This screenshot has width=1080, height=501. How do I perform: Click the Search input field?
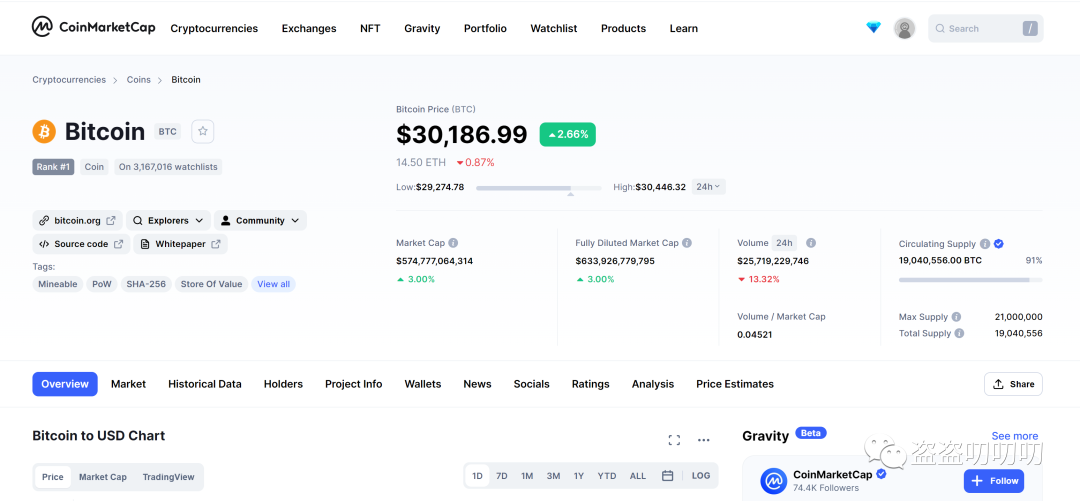point(985,28)
